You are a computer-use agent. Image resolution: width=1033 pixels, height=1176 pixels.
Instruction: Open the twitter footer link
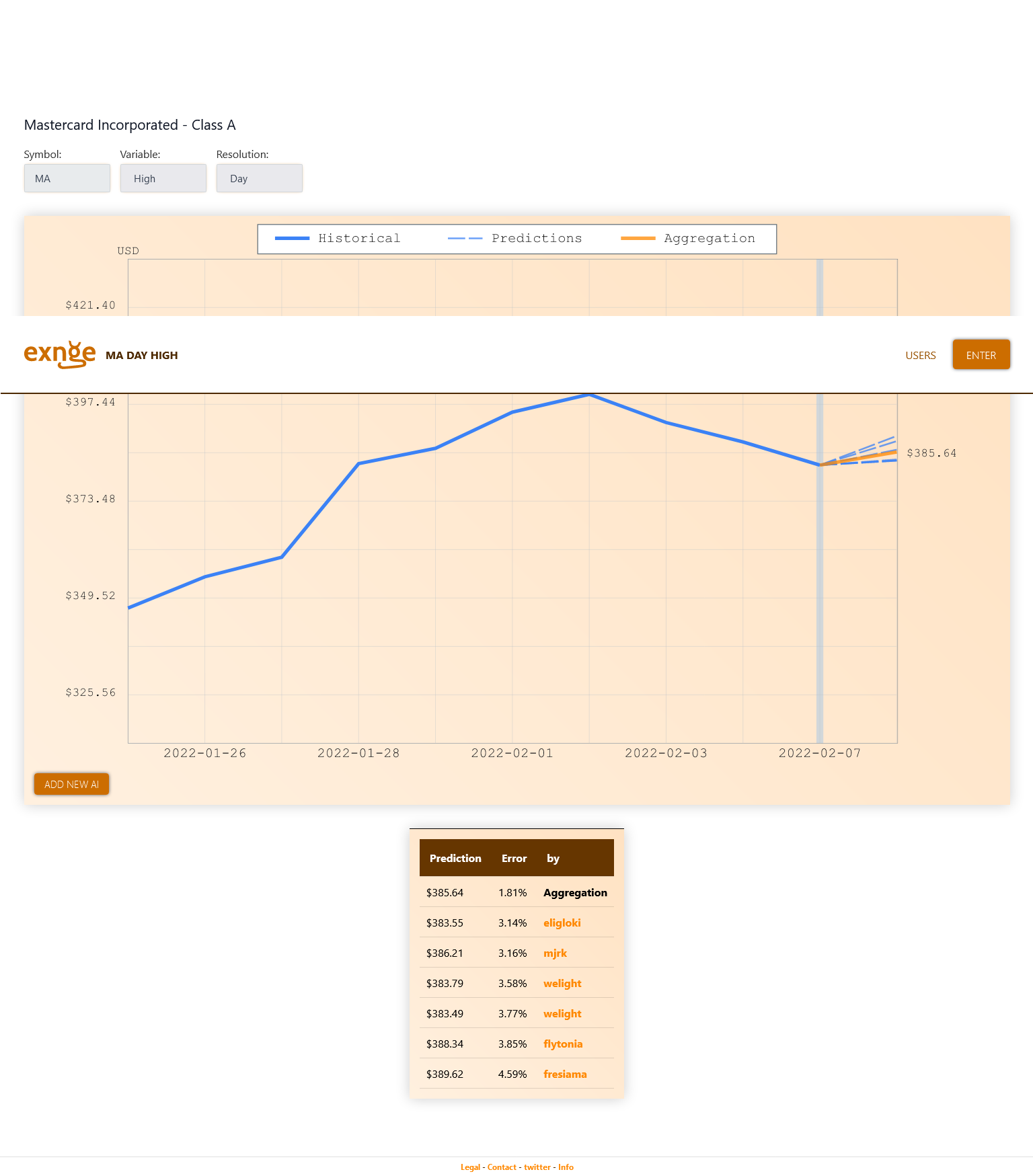(x=537, y=1167)
